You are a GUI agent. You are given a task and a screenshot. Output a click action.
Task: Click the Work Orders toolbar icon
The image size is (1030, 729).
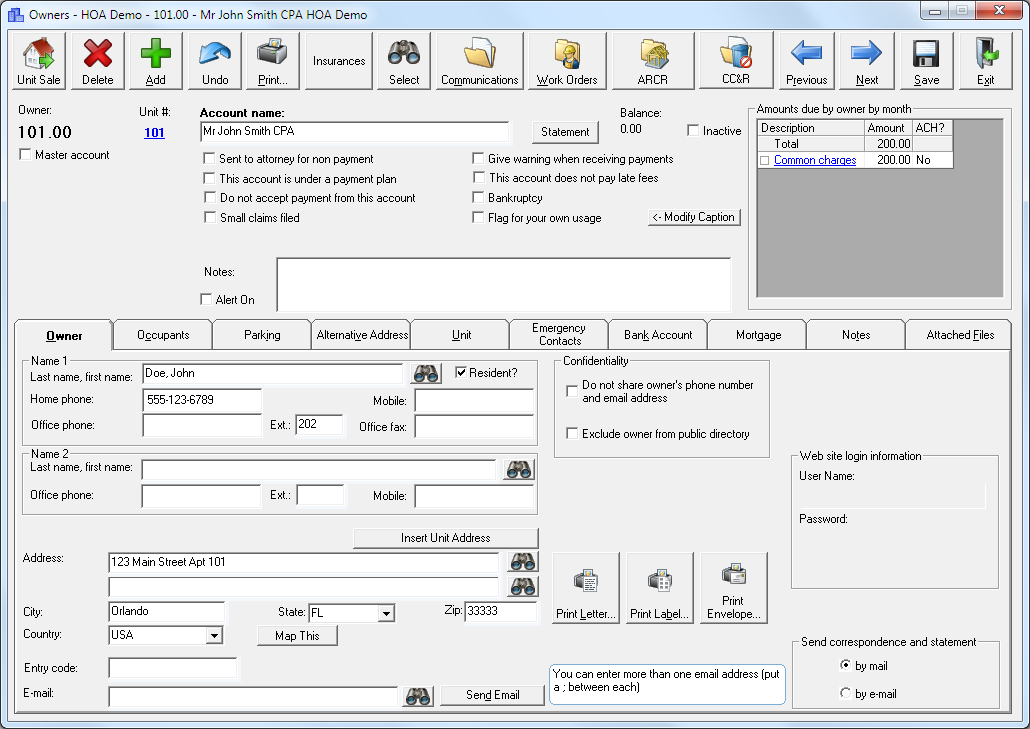tap(566, 60)
